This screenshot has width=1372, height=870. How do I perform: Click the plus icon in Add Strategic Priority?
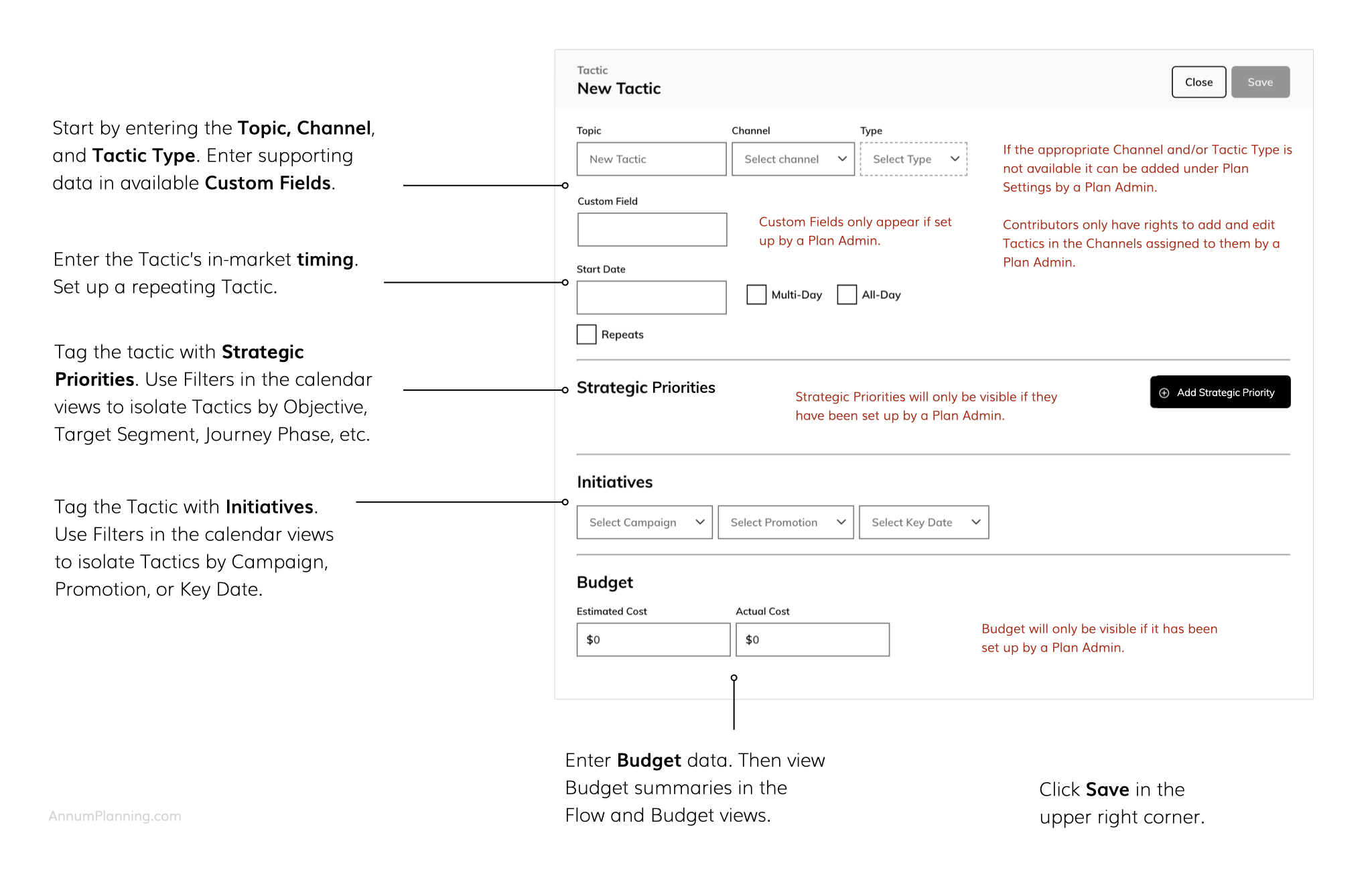click(x=1164, y=393)
